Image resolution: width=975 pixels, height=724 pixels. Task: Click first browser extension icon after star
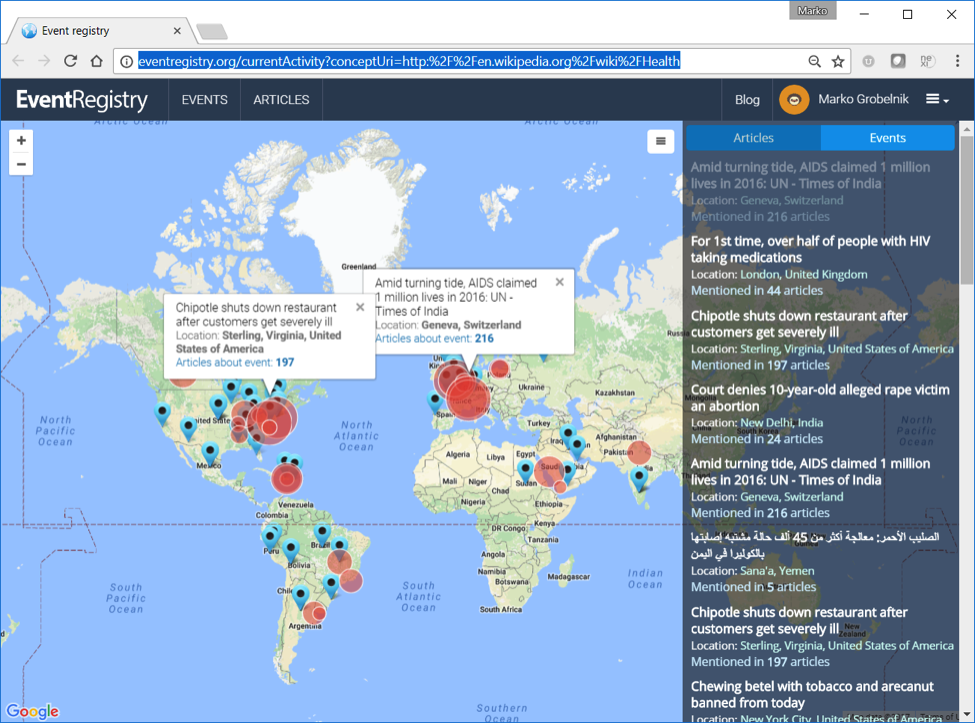tap(868, 61)
